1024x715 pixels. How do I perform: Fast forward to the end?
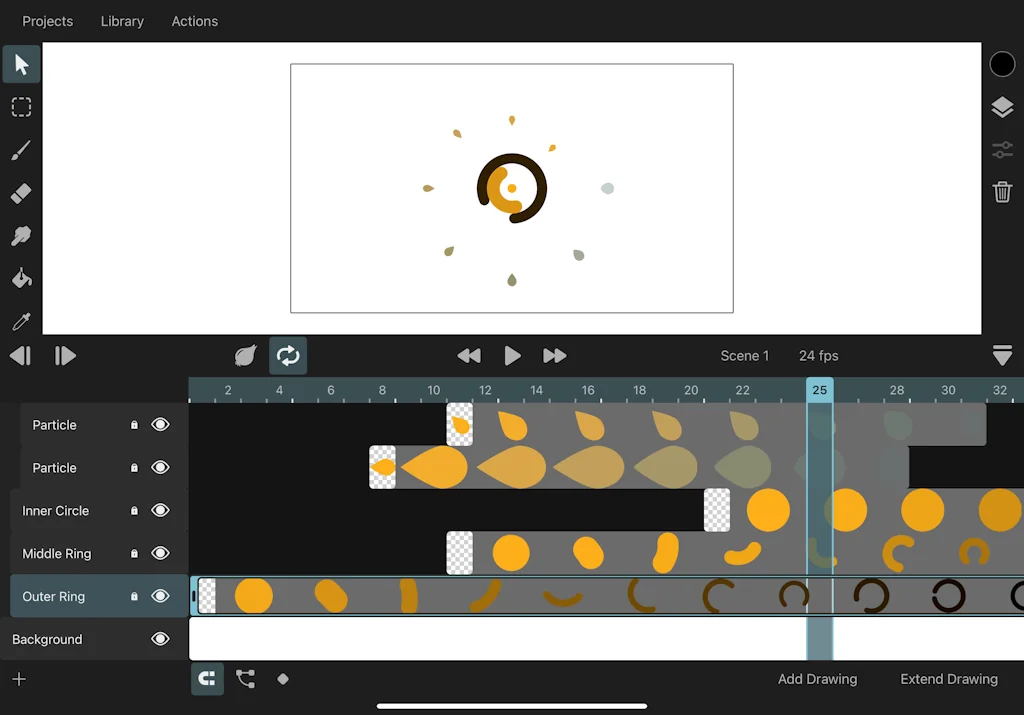tap(554, 356)
